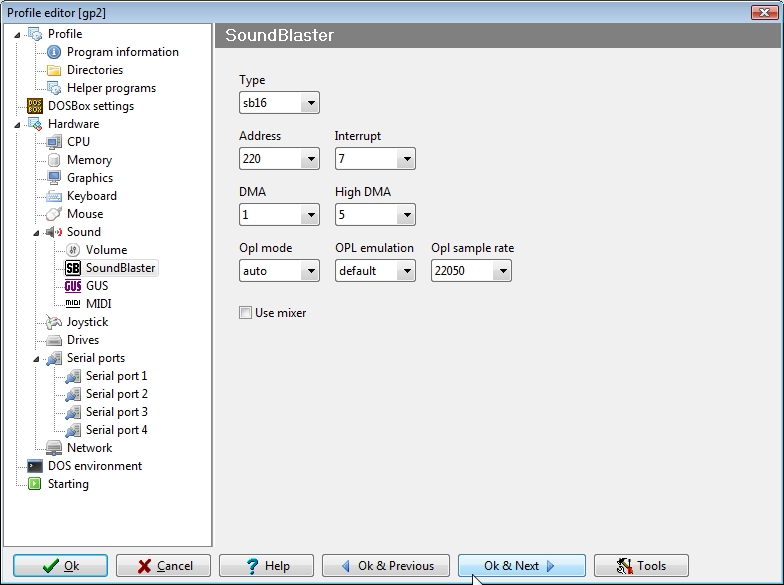
Task: Click the Joystick gamepad icon
Action: (x=54, y=322)
